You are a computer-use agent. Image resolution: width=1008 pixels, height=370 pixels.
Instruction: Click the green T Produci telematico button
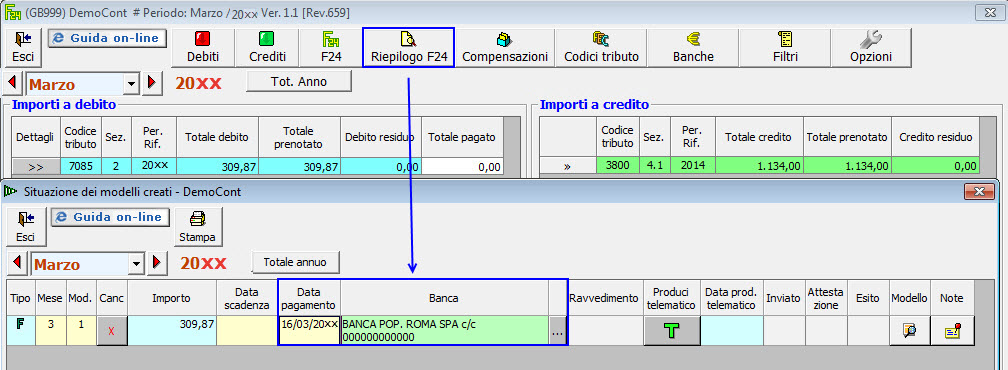pyautogui.click(x=672, y=331)
